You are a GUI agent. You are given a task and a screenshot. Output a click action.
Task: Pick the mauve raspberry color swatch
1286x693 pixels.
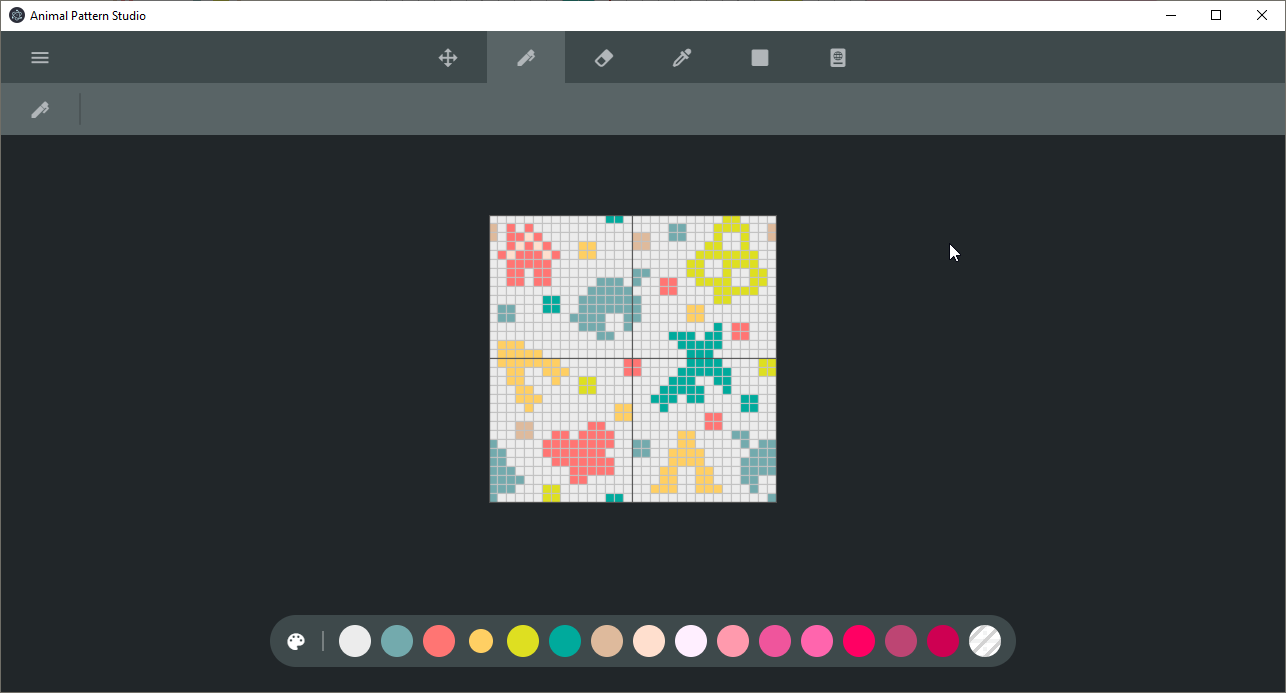click(901, 641)
